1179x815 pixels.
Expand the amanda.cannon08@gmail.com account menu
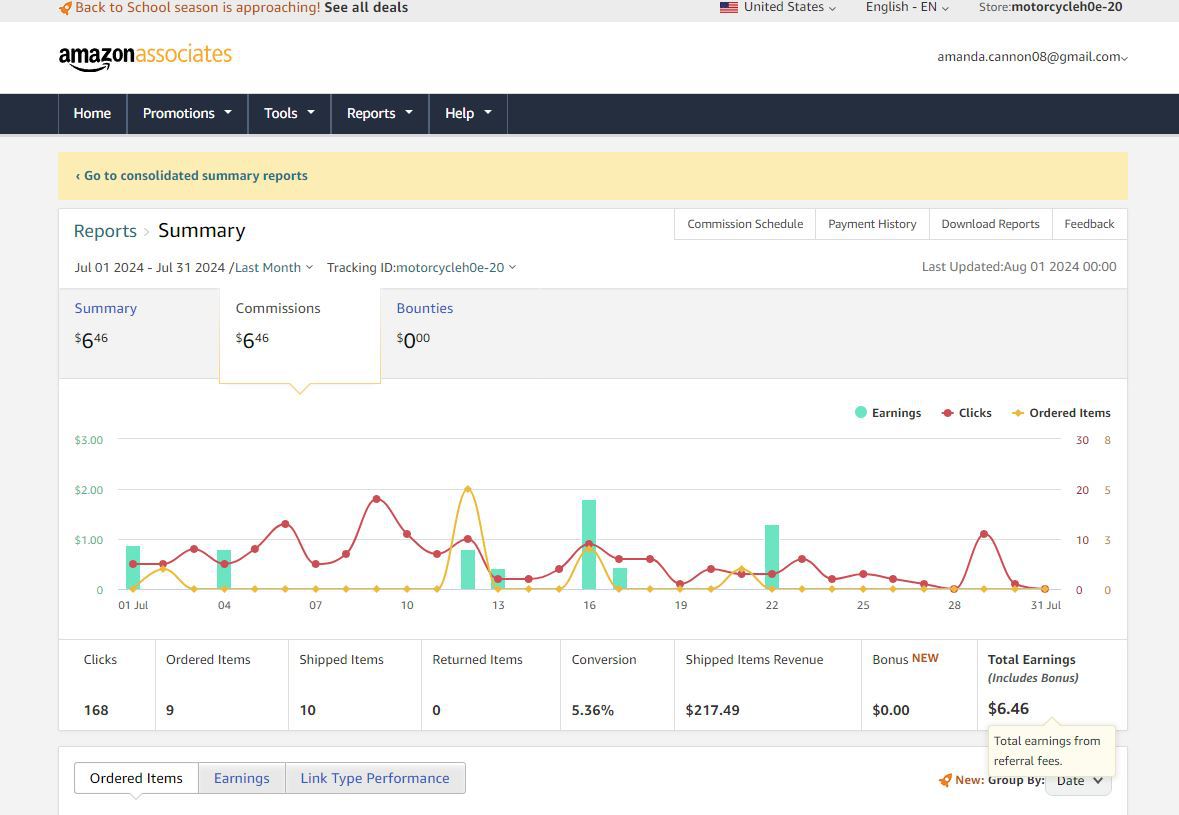1032,57
